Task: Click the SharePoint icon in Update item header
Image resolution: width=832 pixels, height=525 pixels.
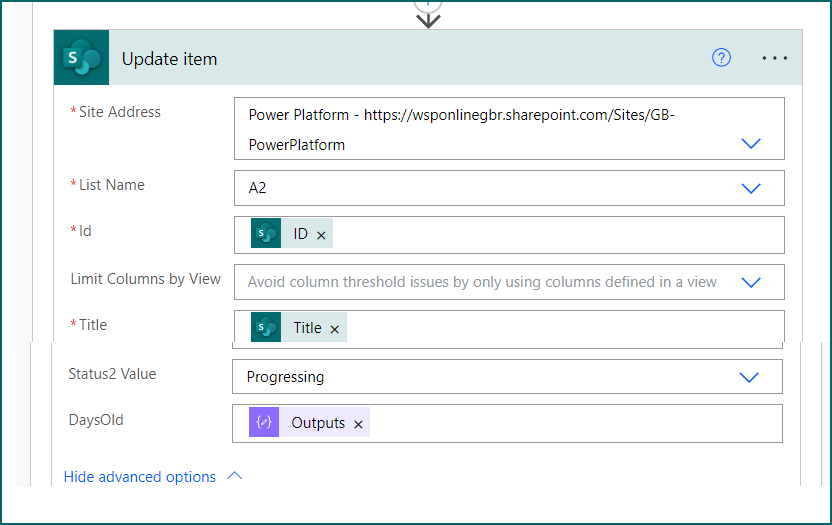Action: tap(81, 57)
